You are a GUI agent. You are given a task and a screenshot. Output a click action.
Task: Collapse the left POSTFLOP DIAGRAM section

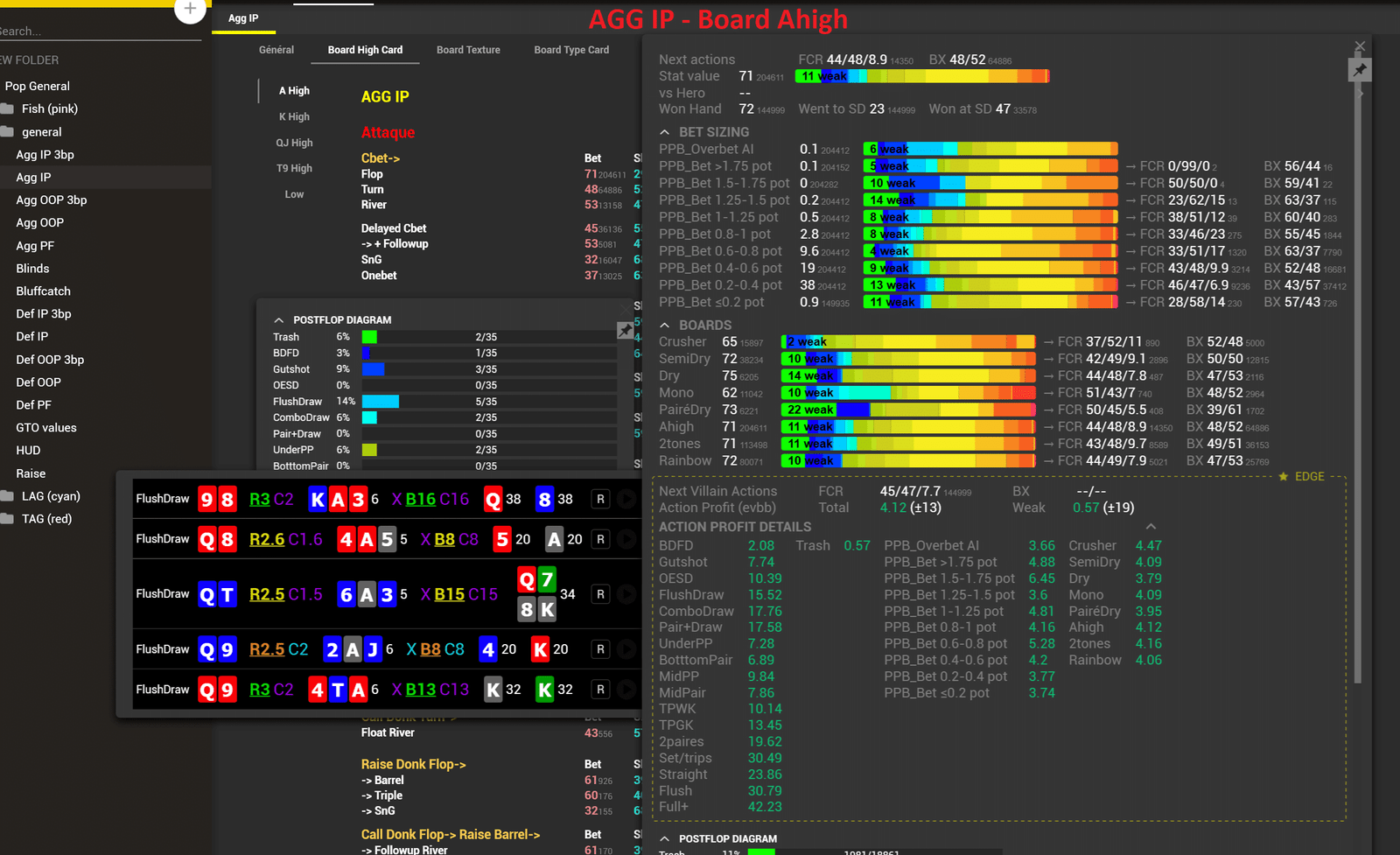click(x=279, y=320)
